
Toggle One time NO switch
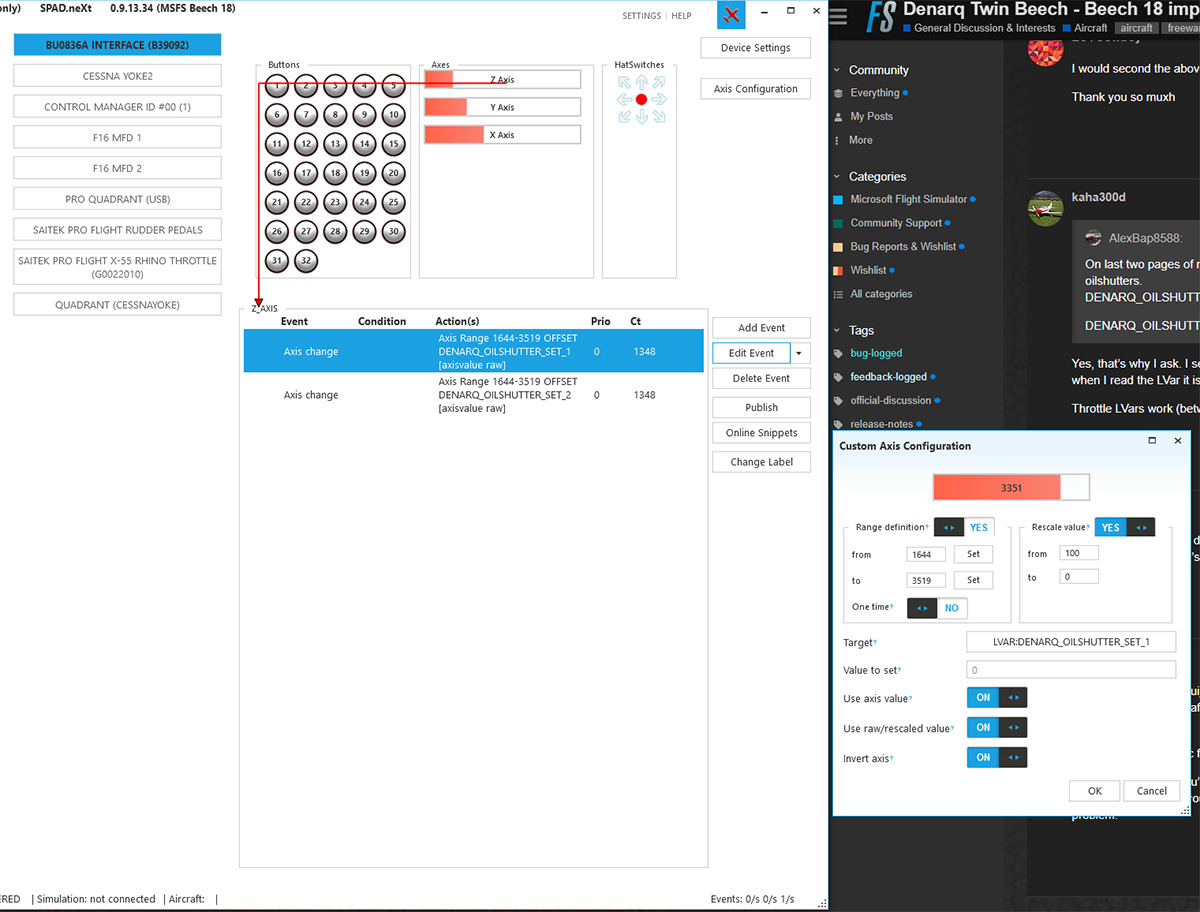937,608
